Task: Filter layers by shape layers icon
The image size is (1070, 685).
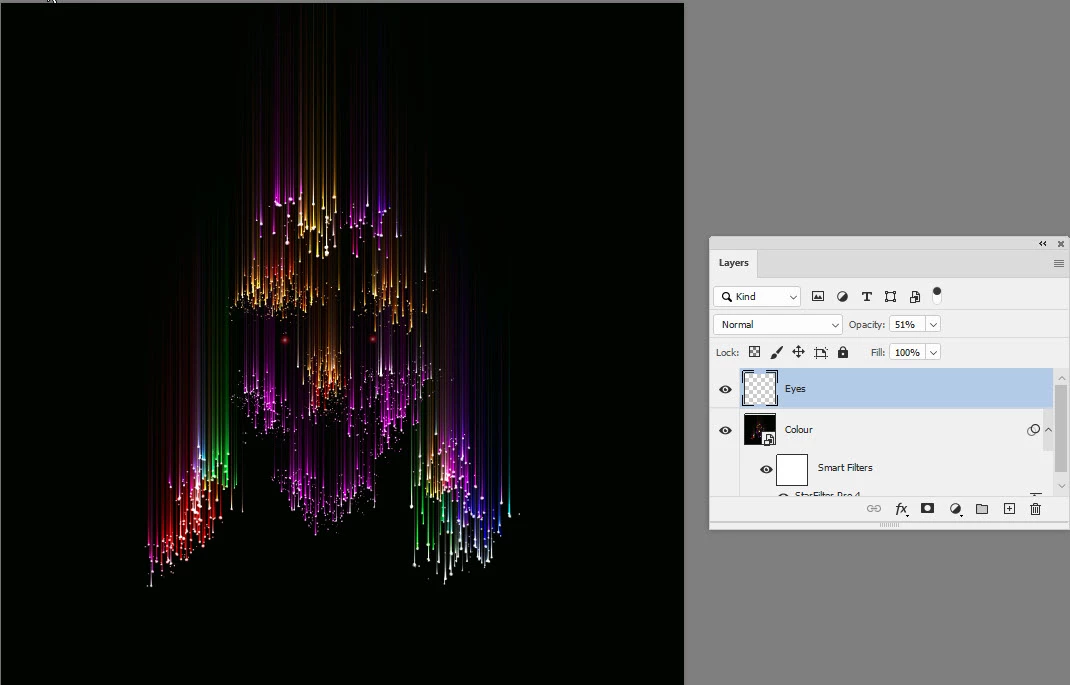Action: pyautogui.click(x=891, y=296)
